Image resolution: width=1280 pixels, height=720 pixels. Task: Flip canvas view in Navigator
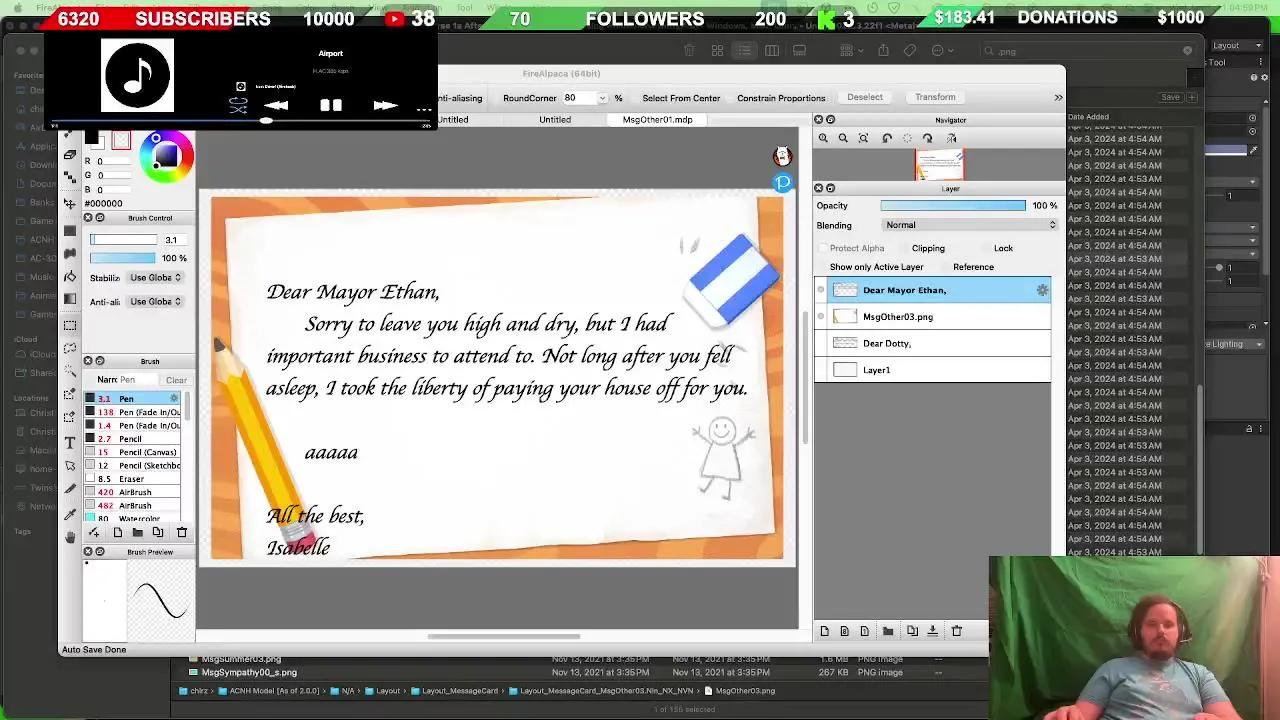tap(951, 139)
